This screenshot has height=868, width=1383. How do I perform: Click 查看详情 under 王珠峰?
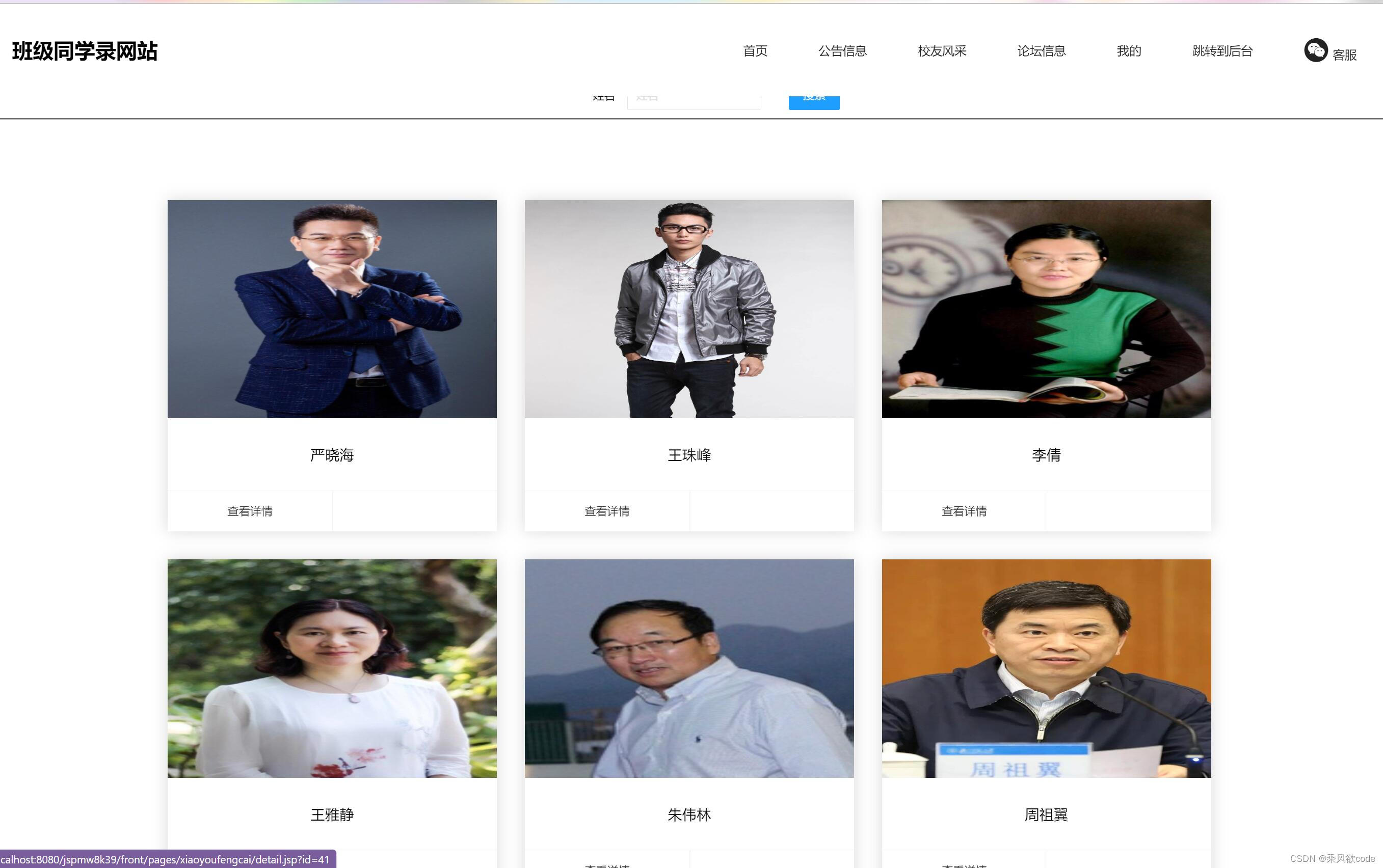[x=607, y=510]
